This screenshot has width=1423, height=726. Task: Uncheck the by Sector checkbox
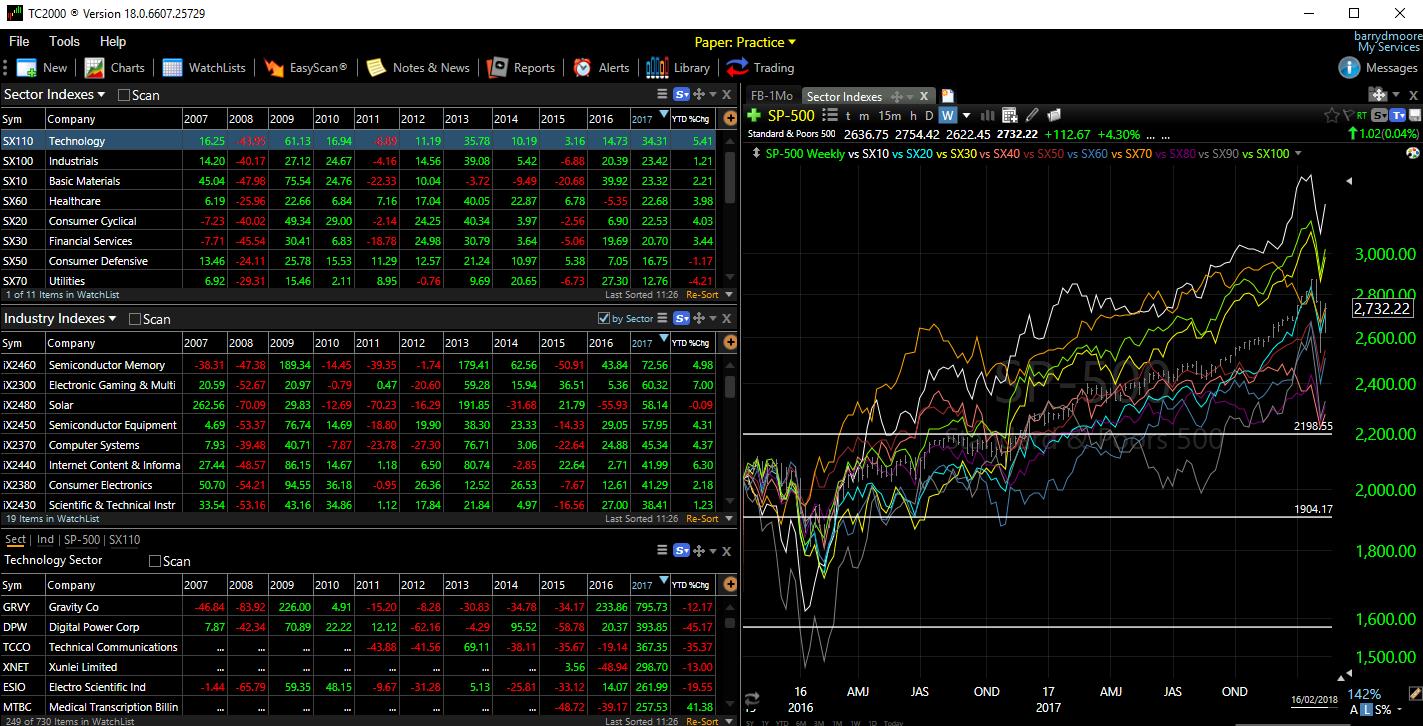click(603, 318)
